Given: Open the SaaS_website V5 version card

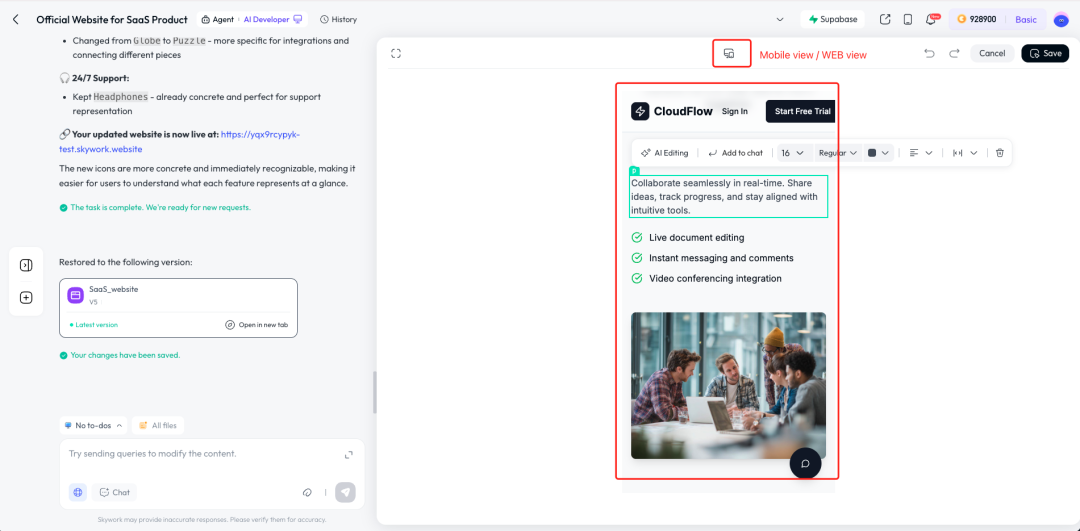Looking at the screenshot, I should coord(178,308).
